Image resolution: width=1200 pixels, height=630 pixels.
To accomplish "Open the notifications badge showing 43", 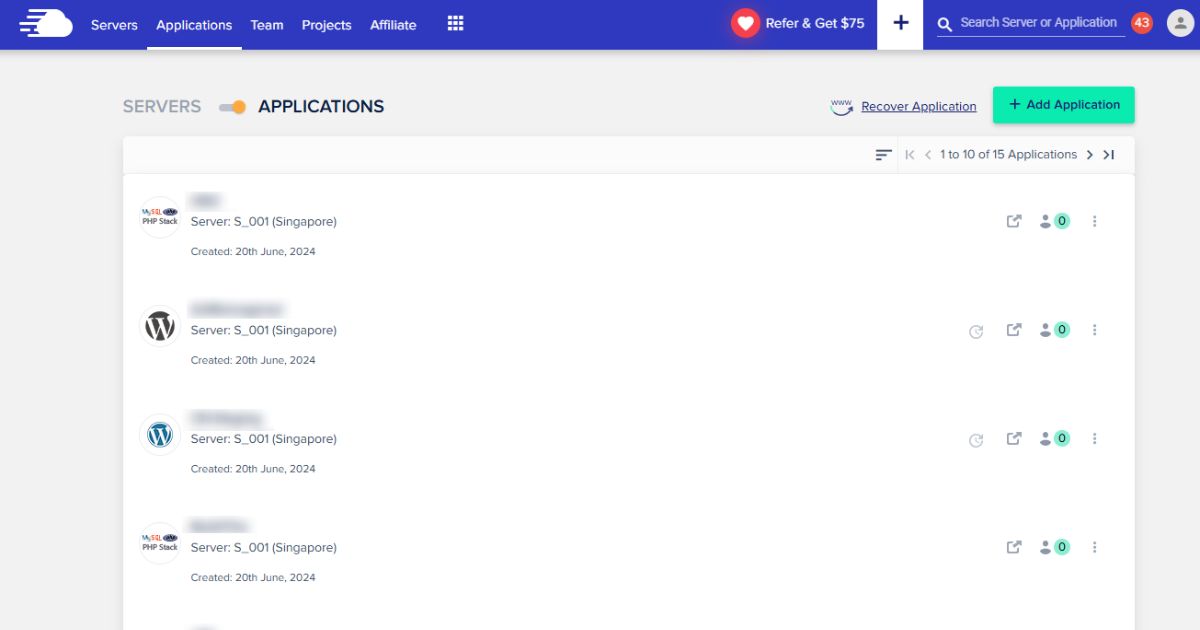I will (1142, 23).
